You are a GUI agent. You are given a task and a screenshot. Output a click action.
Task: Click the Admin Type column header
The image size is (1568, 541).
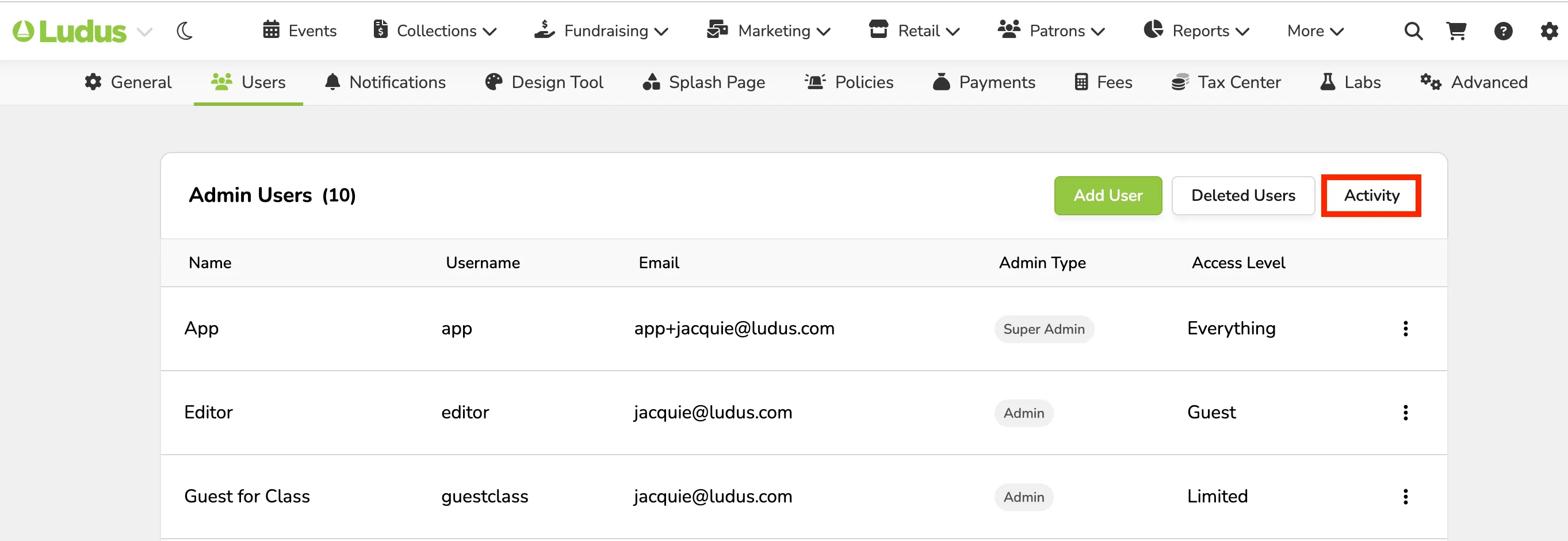click(x=1042, y=262)
